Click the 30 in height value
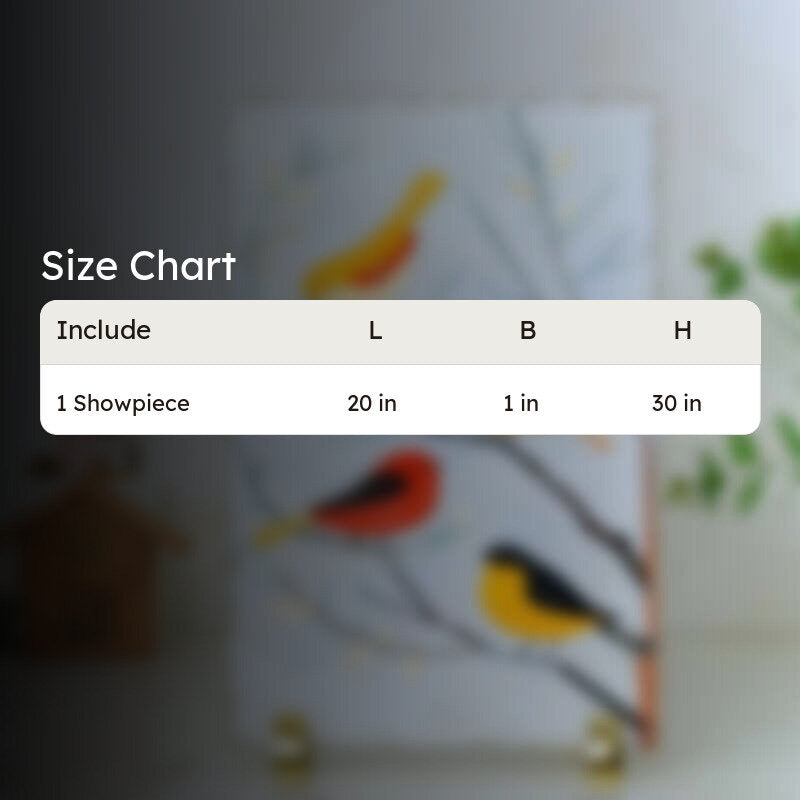The width and height of the screenshot is (800, 800). [x=677, y=404]
